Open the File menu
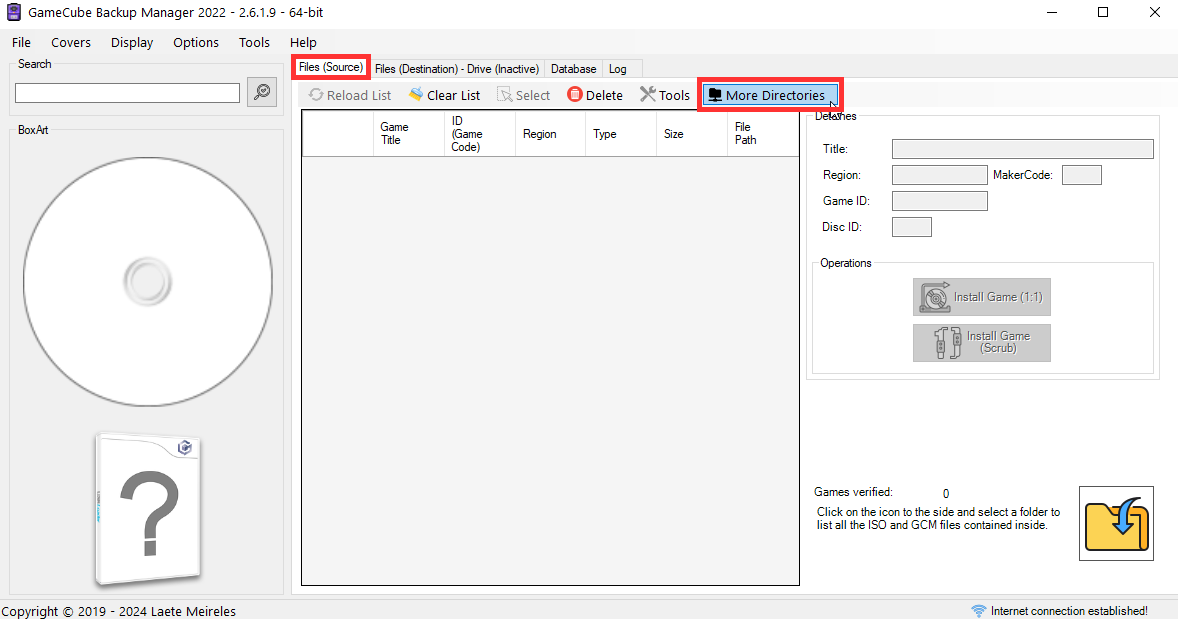The height and width of the screenshot is (619, 1178). [x=21, y=42]
